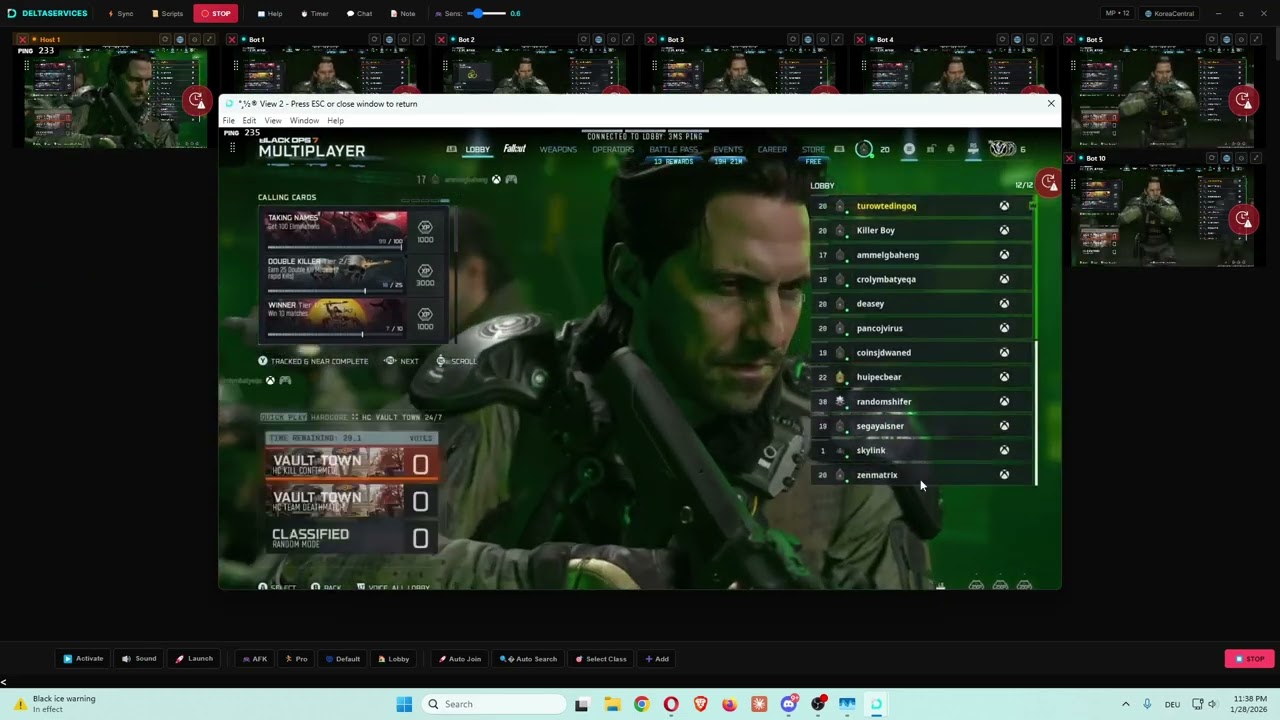Open File Explorer from the taskbar

point(612,704)
